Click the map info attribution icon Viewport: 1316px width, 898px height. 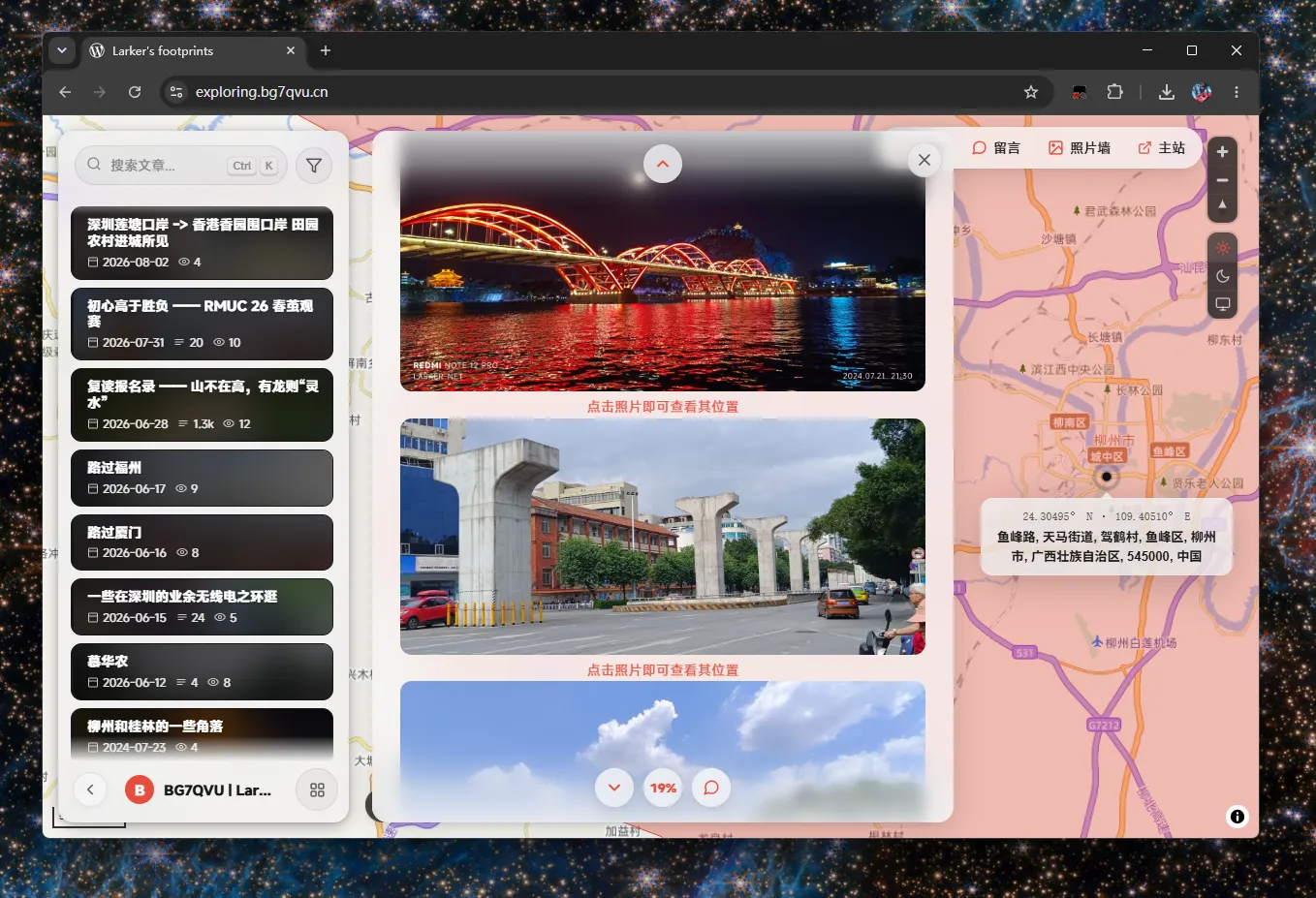click(x=1238, y=817)
